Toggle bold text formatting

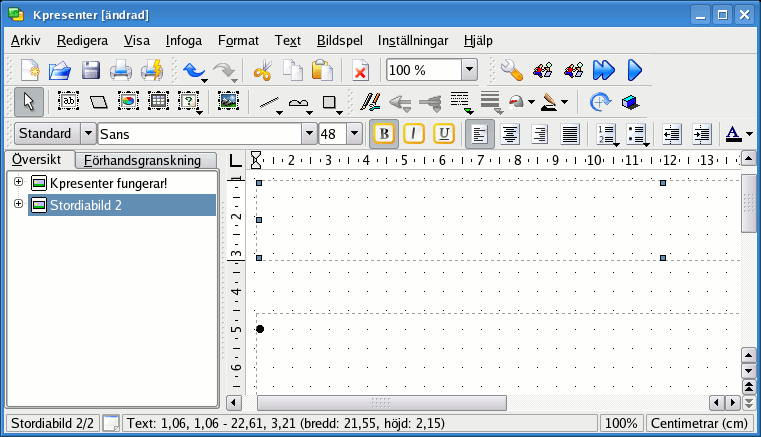point(383,133)
